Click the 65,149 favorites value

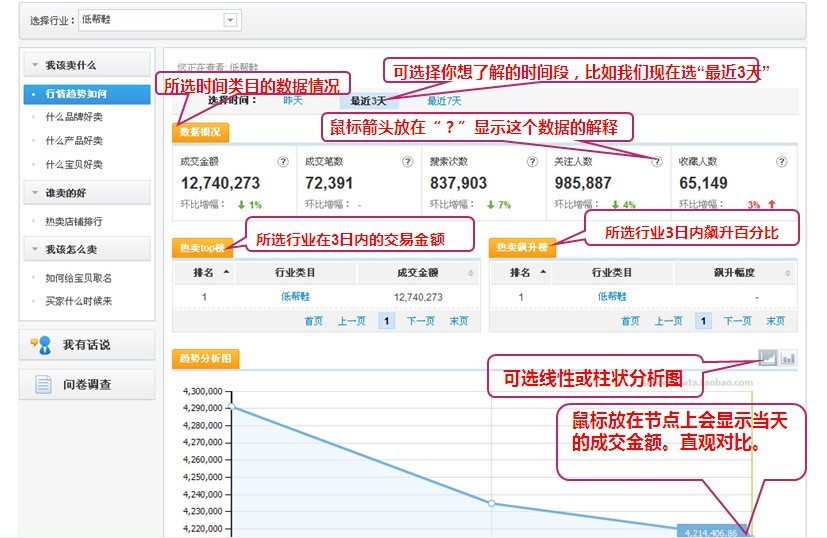click(x=703, y=183)
